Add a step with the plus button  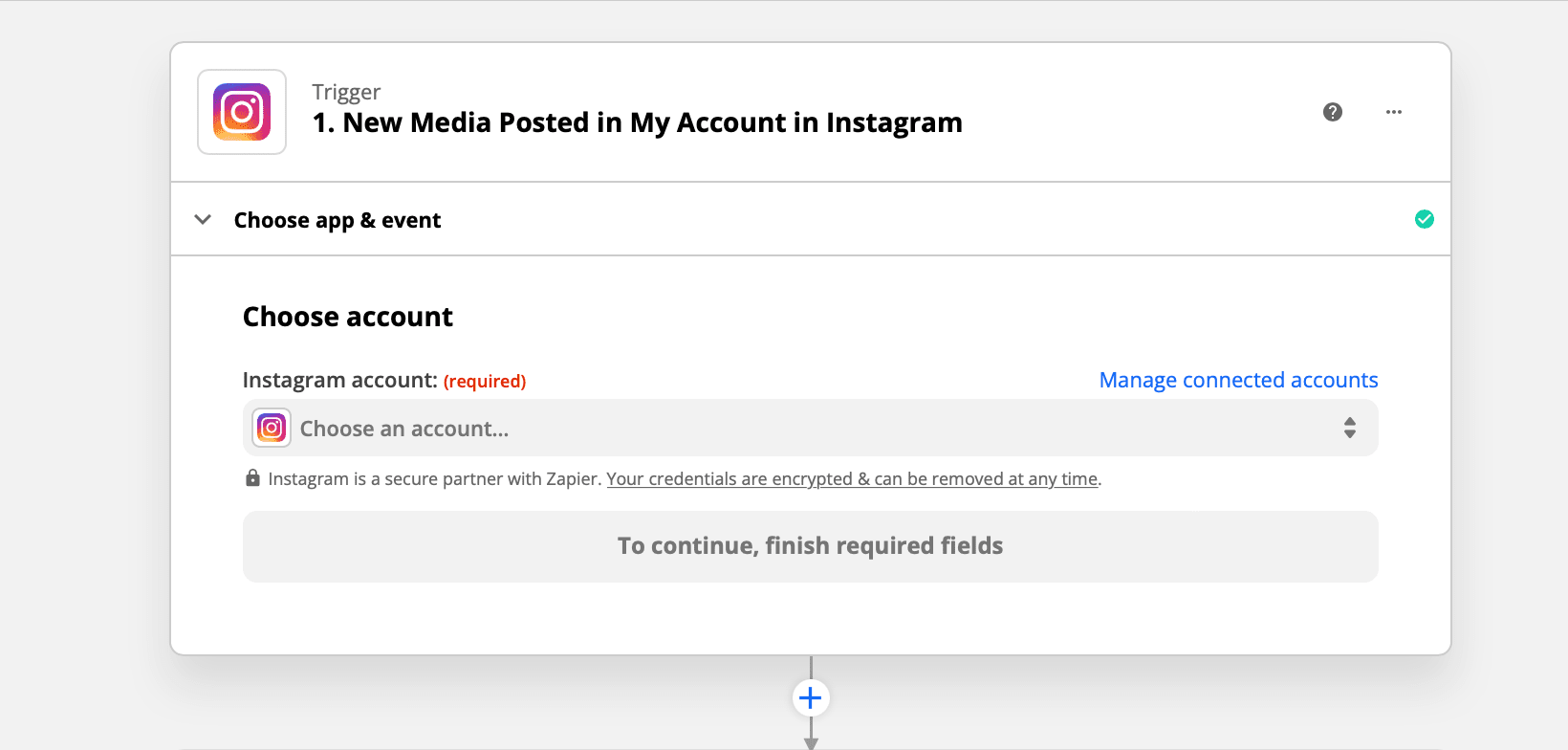(x=811, y=697)
